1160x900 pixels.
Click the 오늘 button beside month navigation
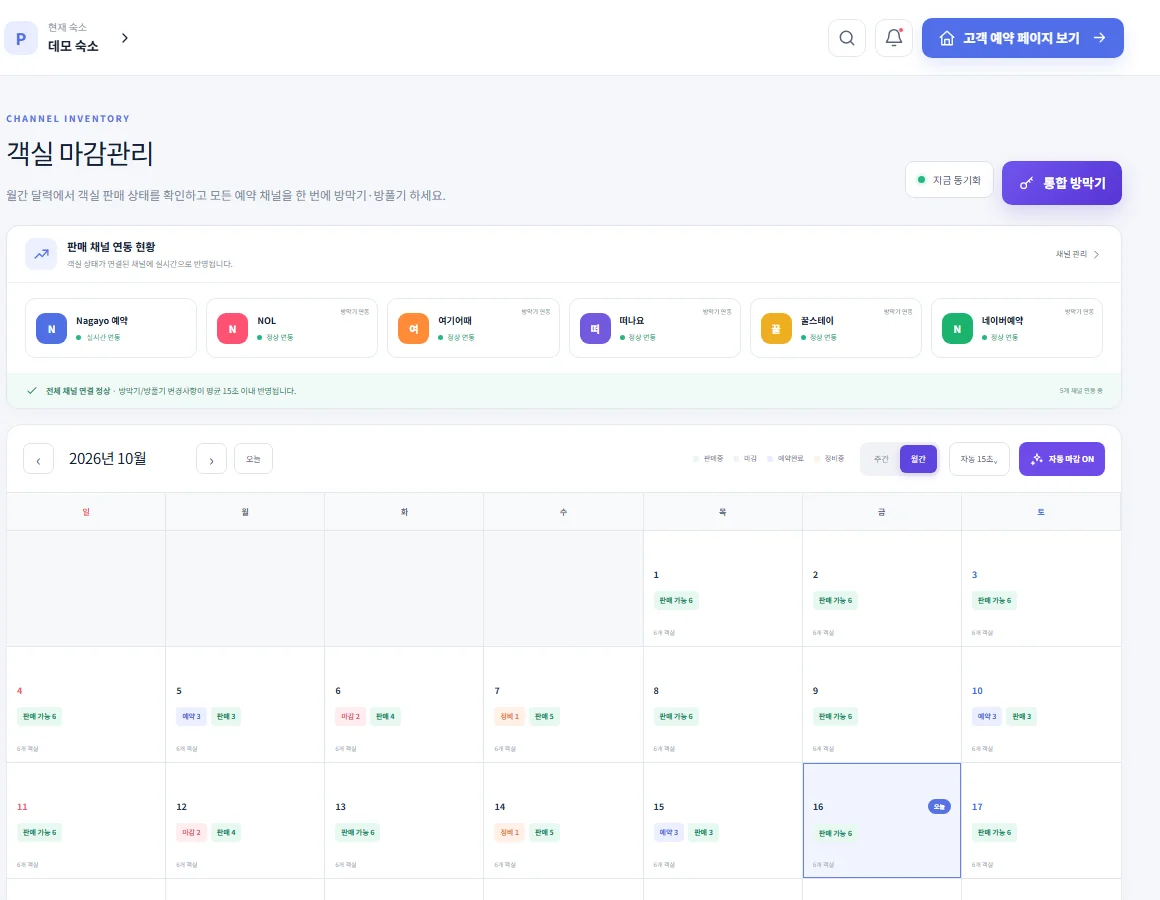tap(253, 459)
